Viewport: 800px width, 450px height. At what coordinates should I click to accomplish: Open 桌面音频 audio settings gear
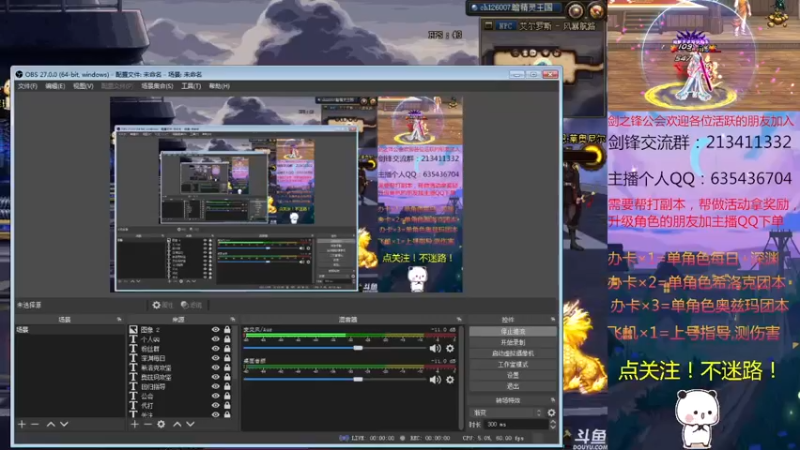click(450, 380)
